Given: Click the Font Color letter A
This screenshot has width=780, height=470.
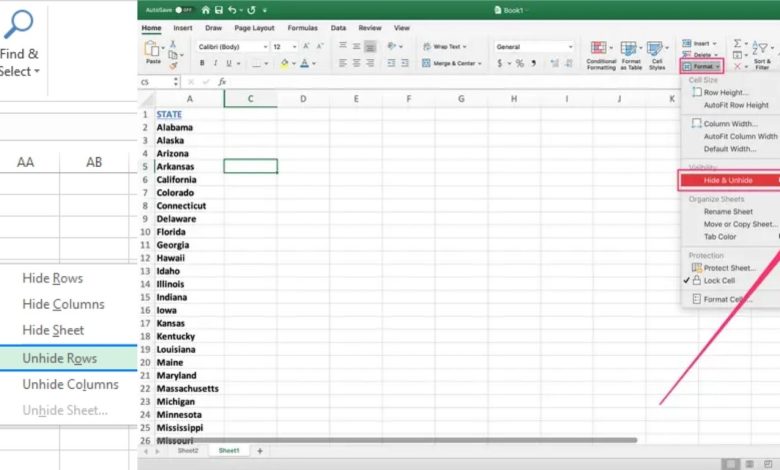Looking at the screenshot, I should pyautogui.click(x=304, y=63).
